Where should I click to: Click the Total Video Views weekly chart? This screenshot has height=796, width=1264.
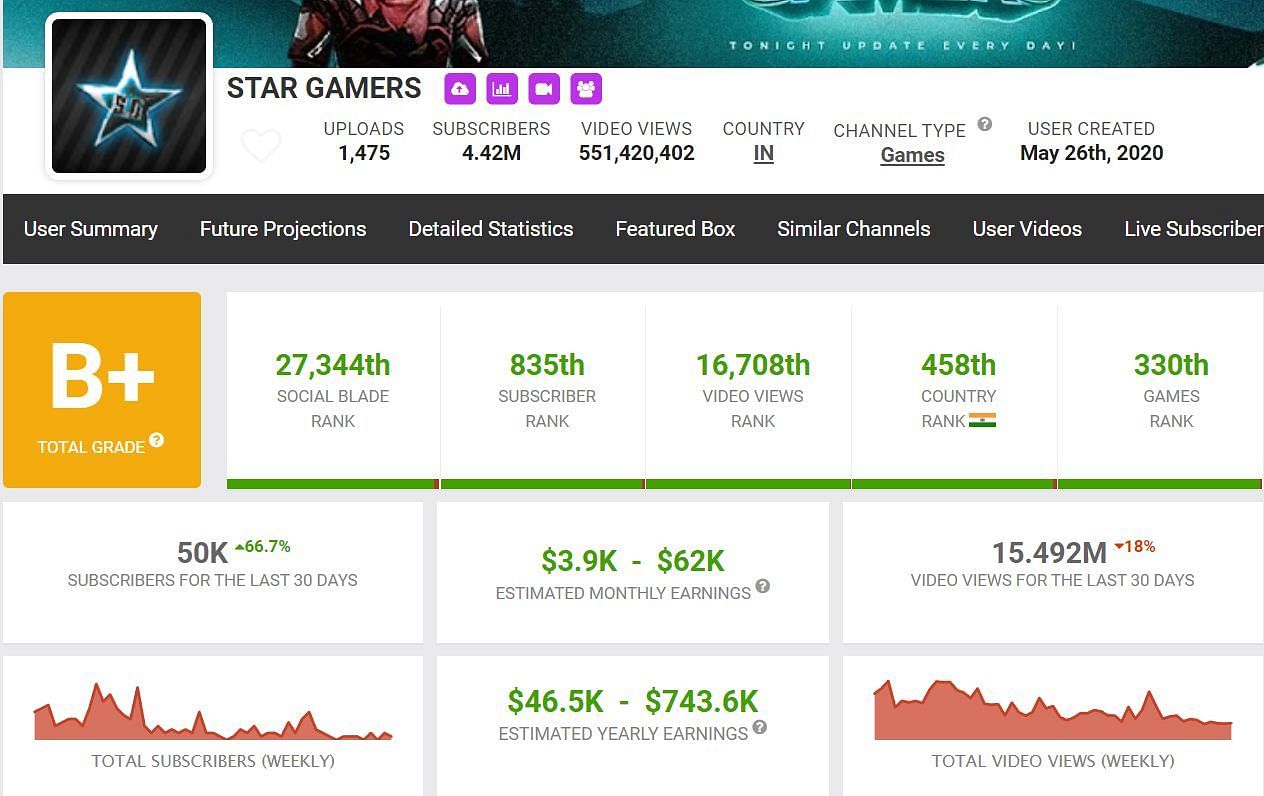click(1053, 710)
